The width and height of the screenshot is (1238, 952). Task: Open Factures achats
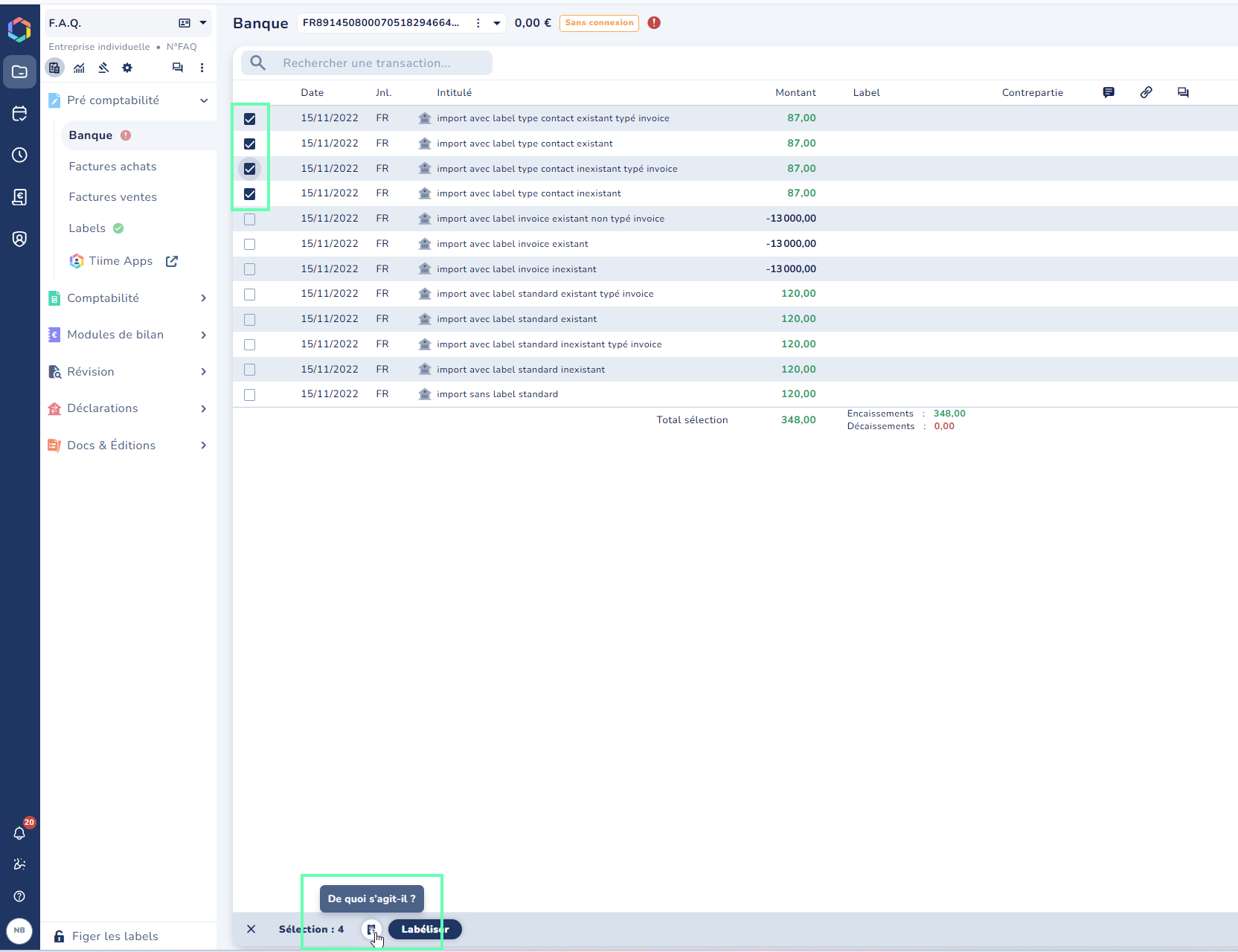coord(112,167)
